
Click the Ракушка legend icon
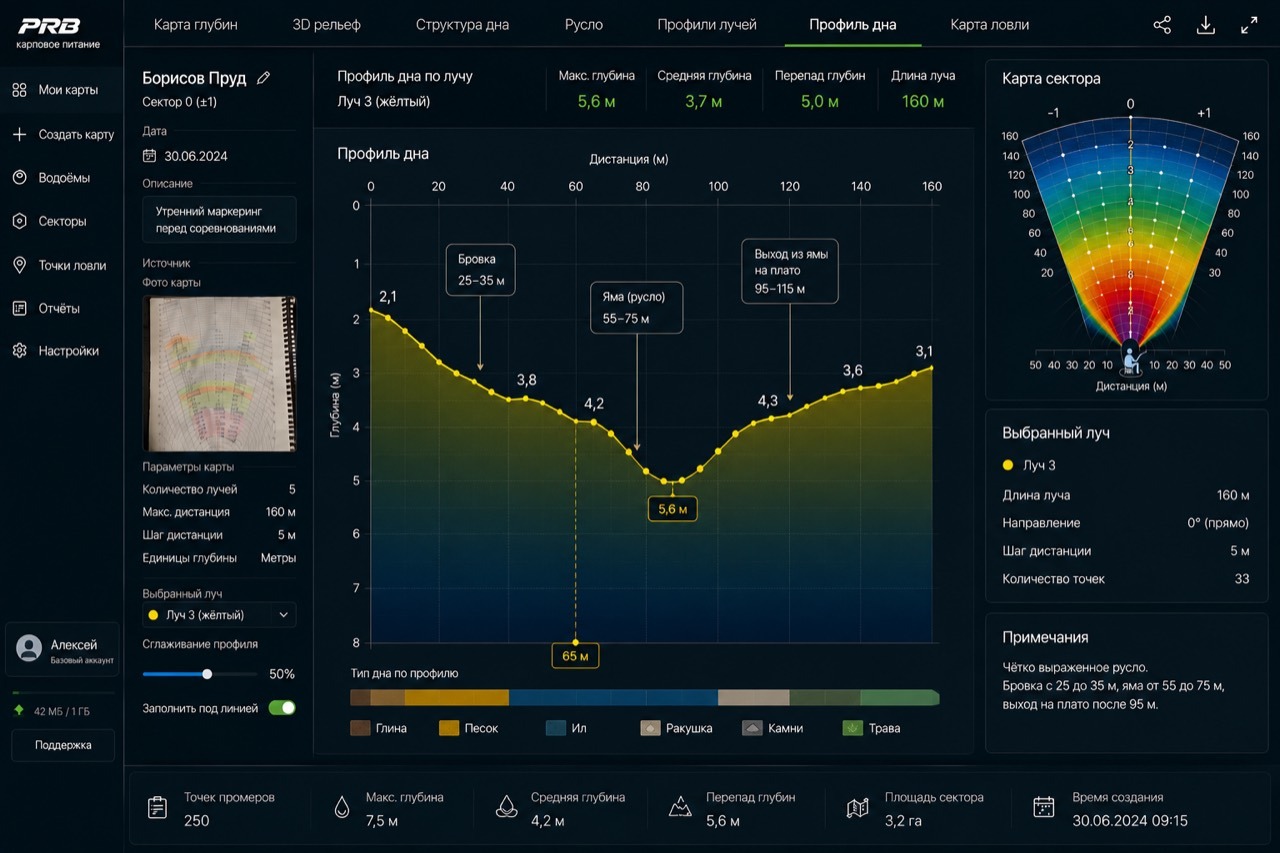point(650,728)
